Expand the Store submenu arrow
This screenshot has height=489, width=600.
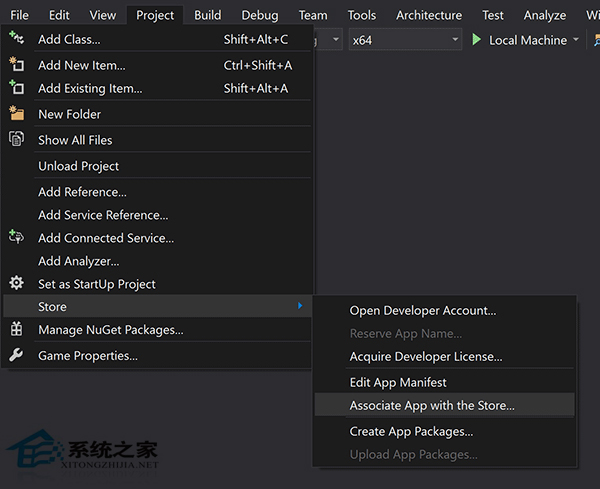click(x=300, y=305)
